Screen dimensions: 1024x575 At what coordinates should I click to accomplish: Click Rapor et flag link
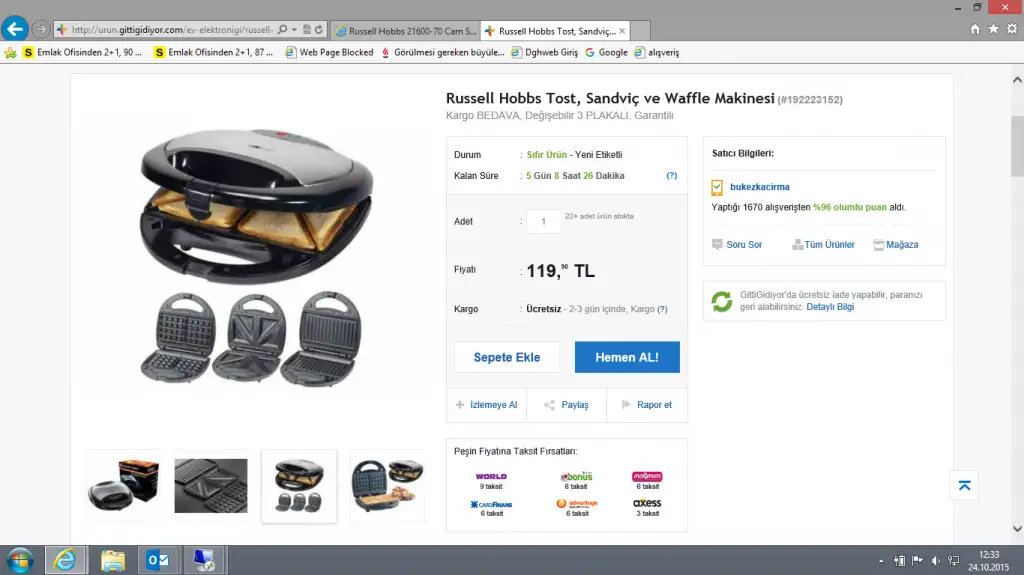(x=647, y=405)
